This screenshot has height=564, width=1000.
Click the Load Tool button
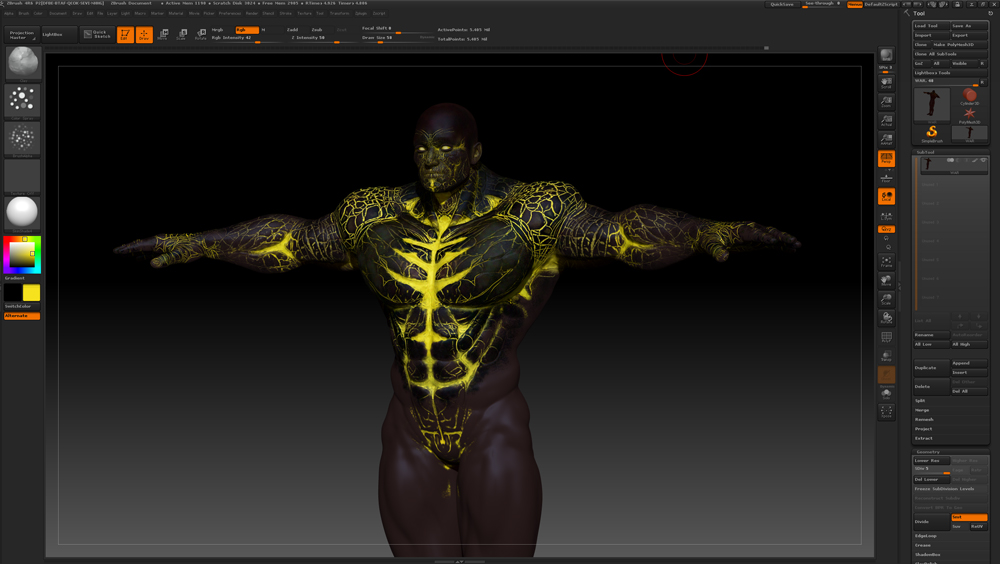click(930, 26)
